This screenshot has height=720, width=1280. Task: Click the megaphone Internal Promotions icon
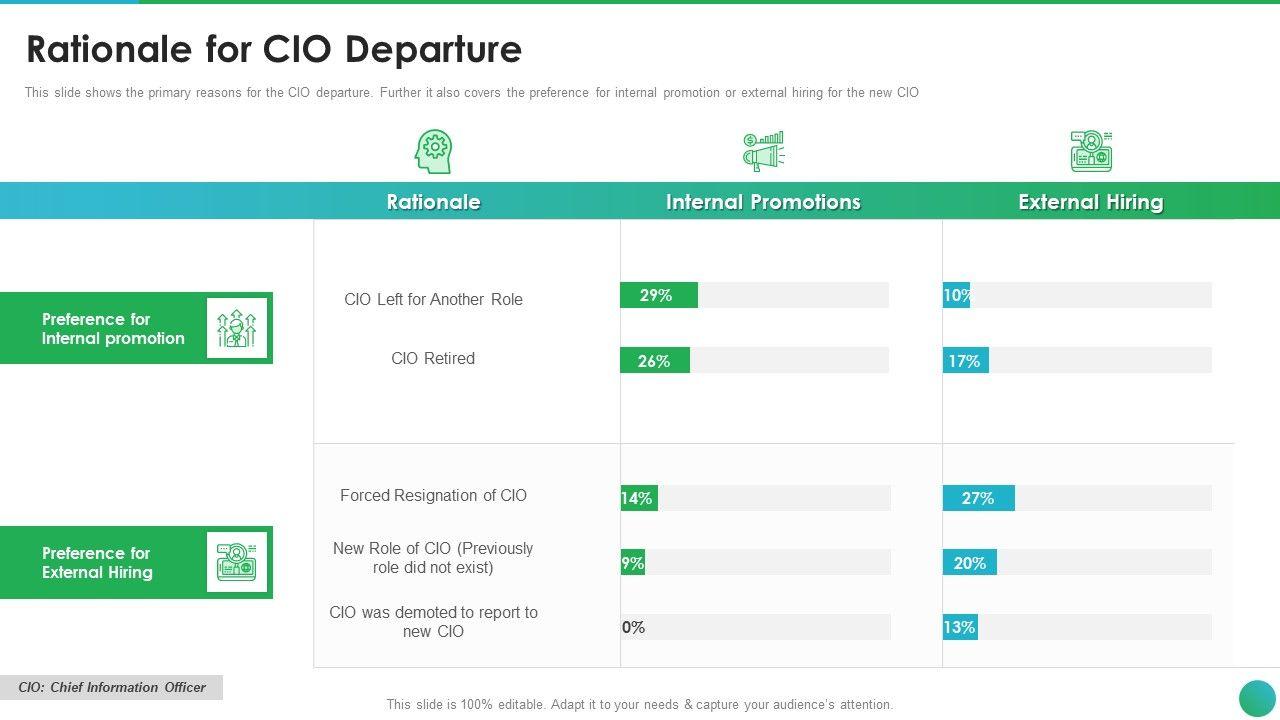point(763,151)
